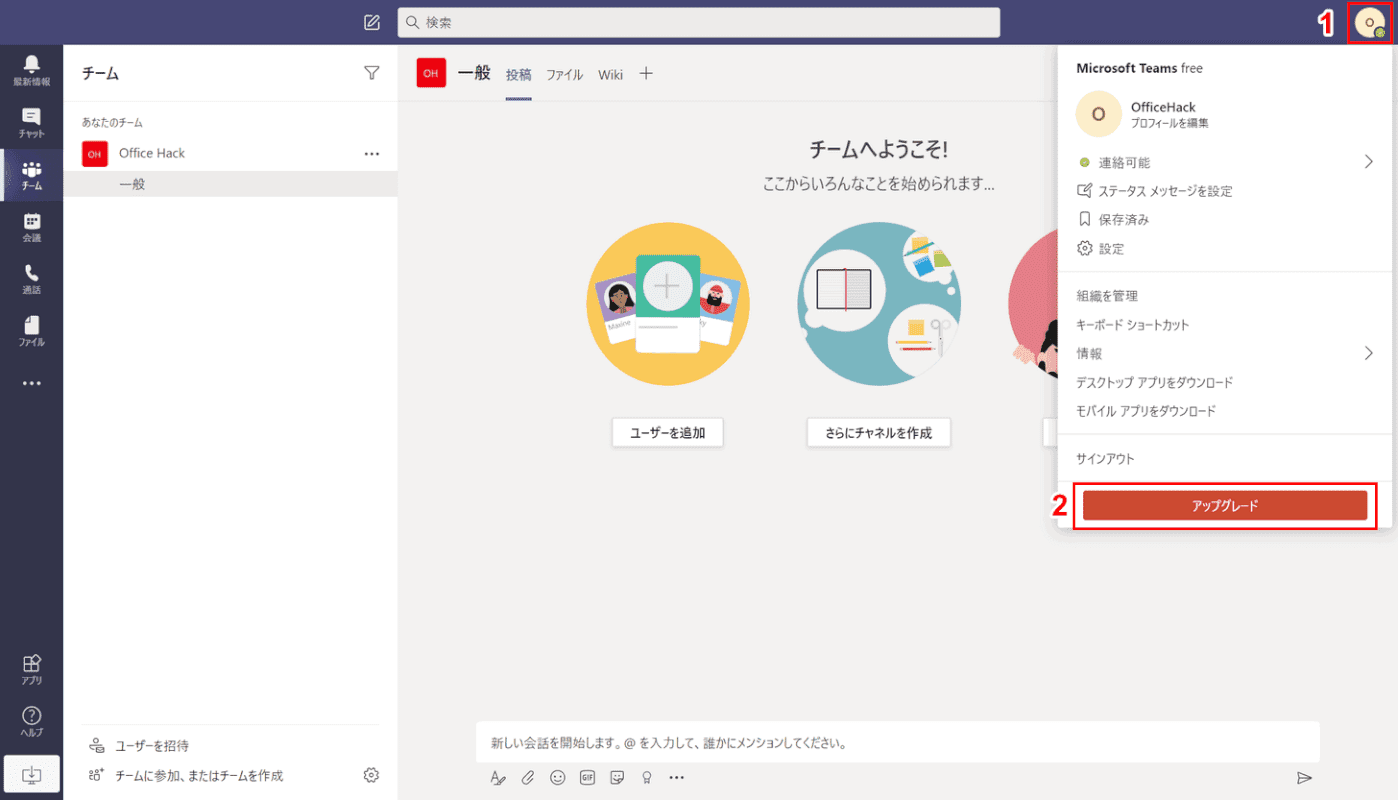This screenshot has height=800, width=1398.
Task: Open the Files icon in sidebar
Action: 31,331
